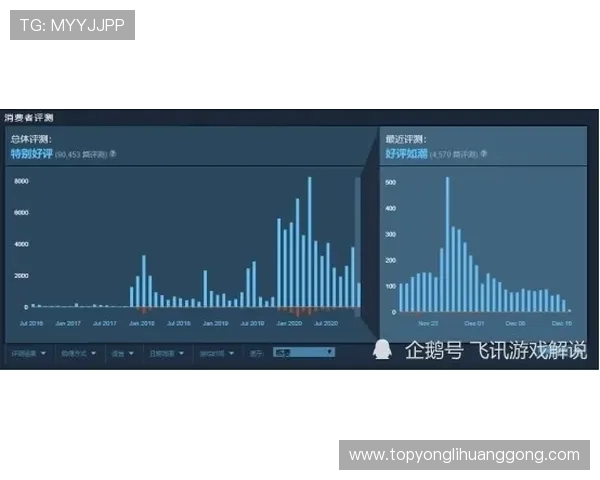Image resolution: width=600 pixels, height=480 pixels.
Task: Select the 最近评测 recent reviews label
Action: (406, 139)
